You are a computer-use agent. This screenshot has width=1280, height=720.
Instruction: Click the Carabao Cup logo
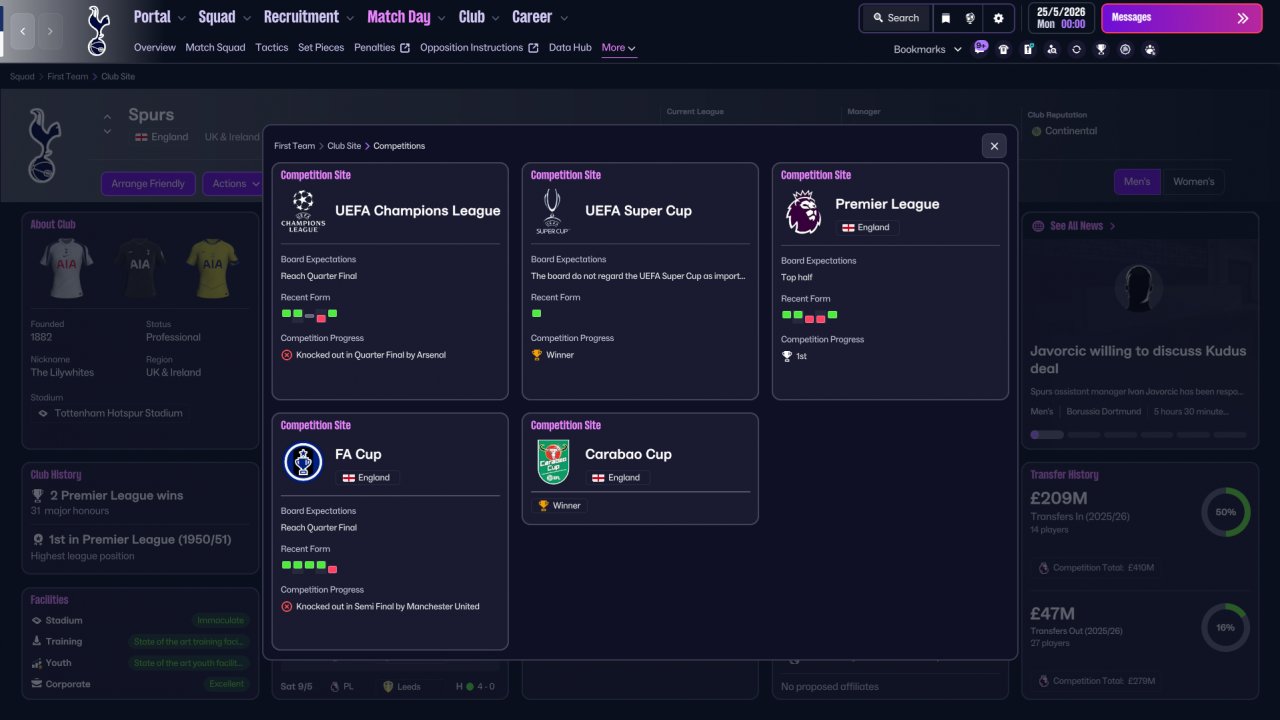[553, 462]
